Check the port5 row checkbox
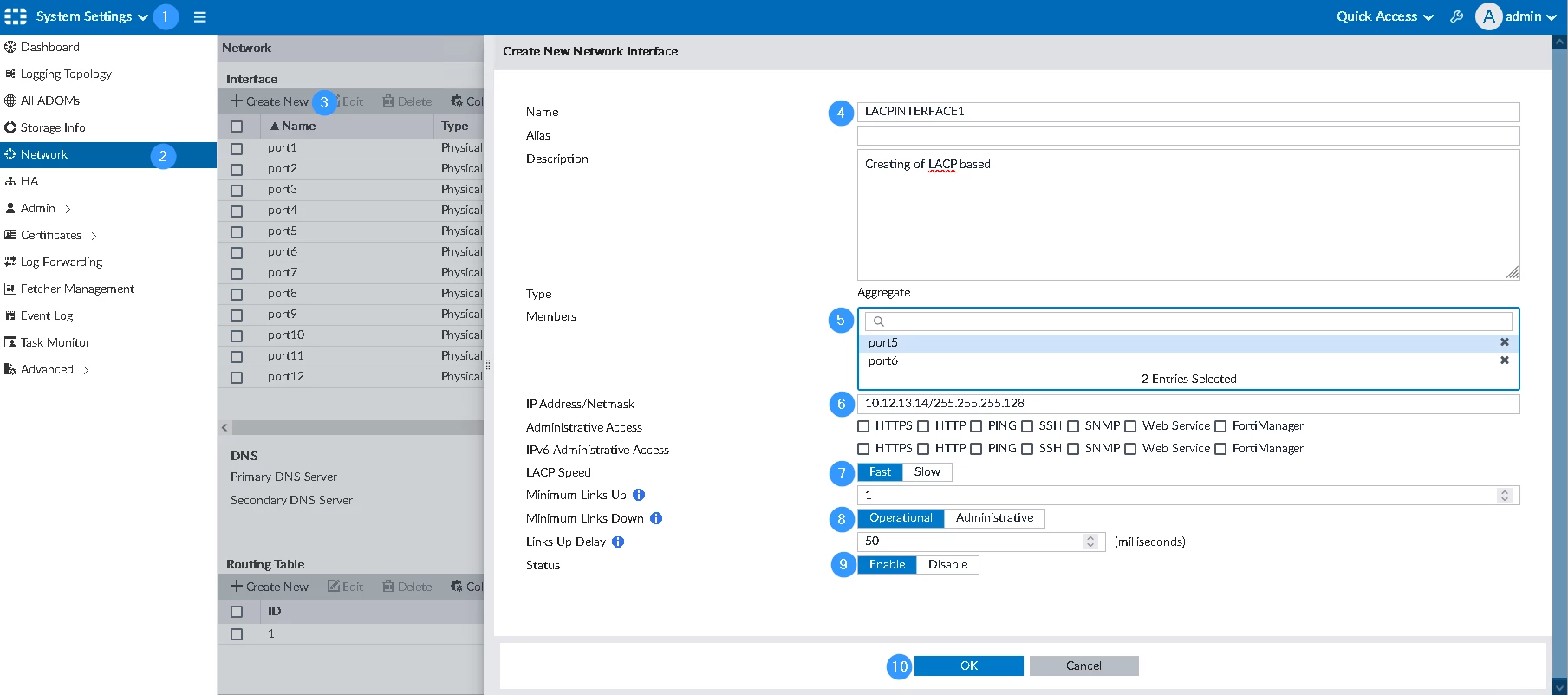 click(x=237, y=232)
